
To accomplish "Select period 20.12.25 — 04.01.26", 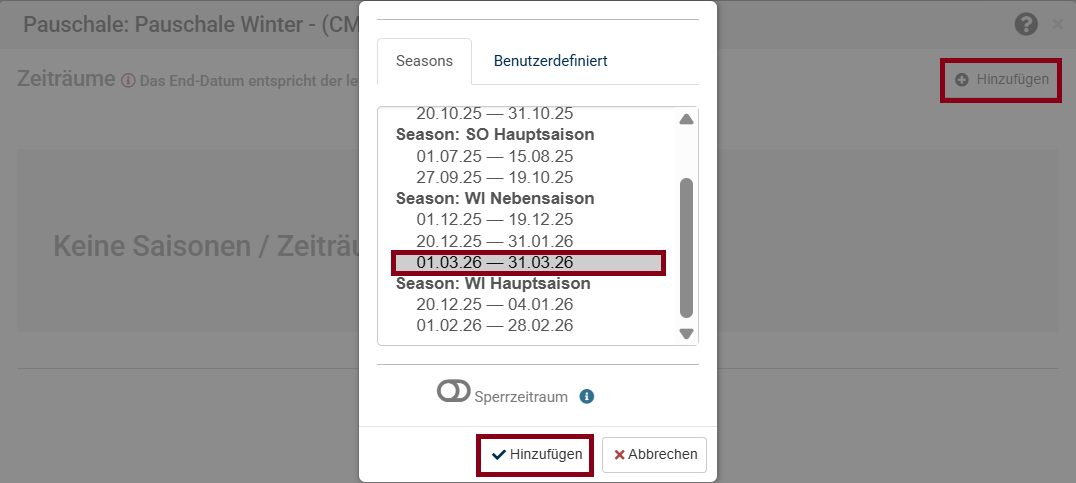I will coord(527,304).
